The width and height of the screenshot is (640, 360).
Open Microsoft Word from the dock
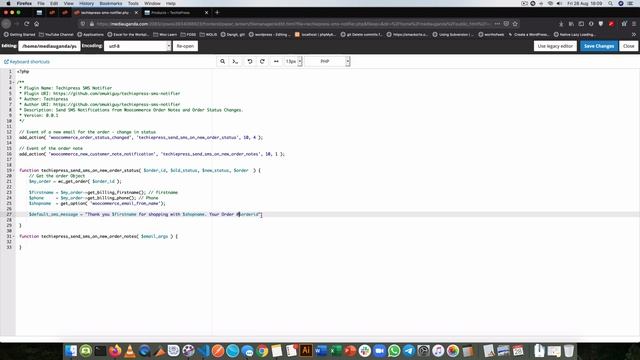tap(321, 351)
